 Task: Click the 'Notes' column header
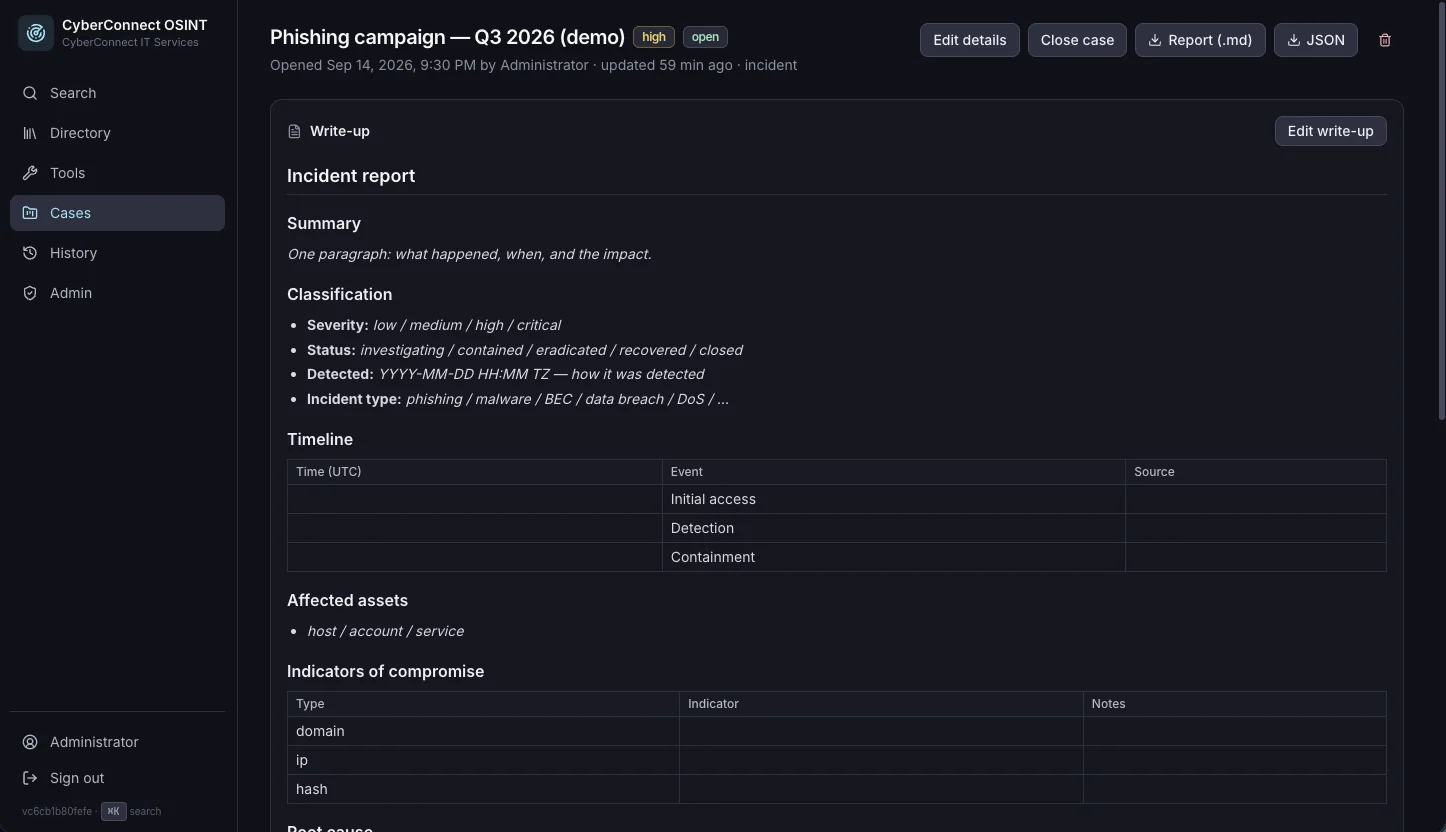pyautogui.click(x=1234, y=704)
